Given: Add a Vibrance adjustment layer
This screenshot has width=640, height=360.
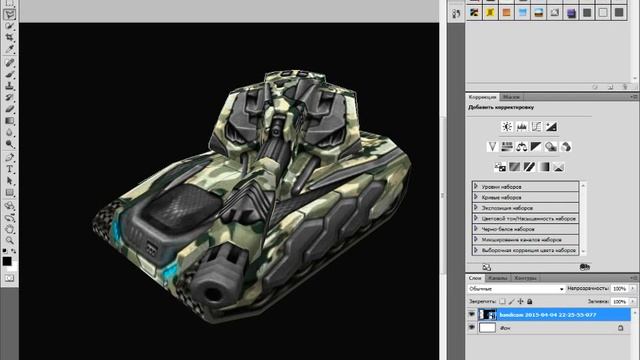Looking at the screenshot, I should point(492,147).
